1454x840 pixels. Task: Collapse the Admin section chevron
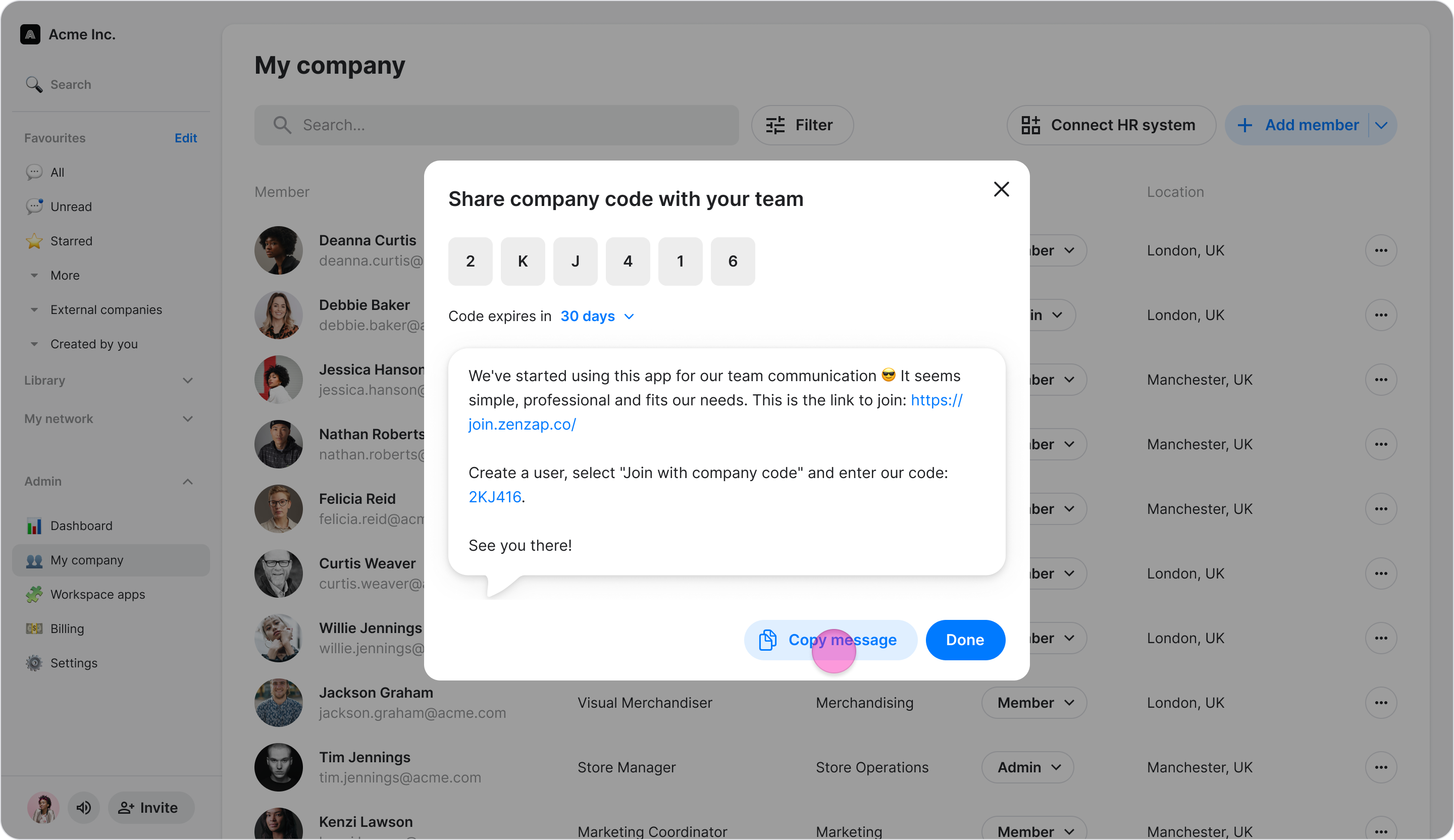pyautogui.click(x=187, y=482)
